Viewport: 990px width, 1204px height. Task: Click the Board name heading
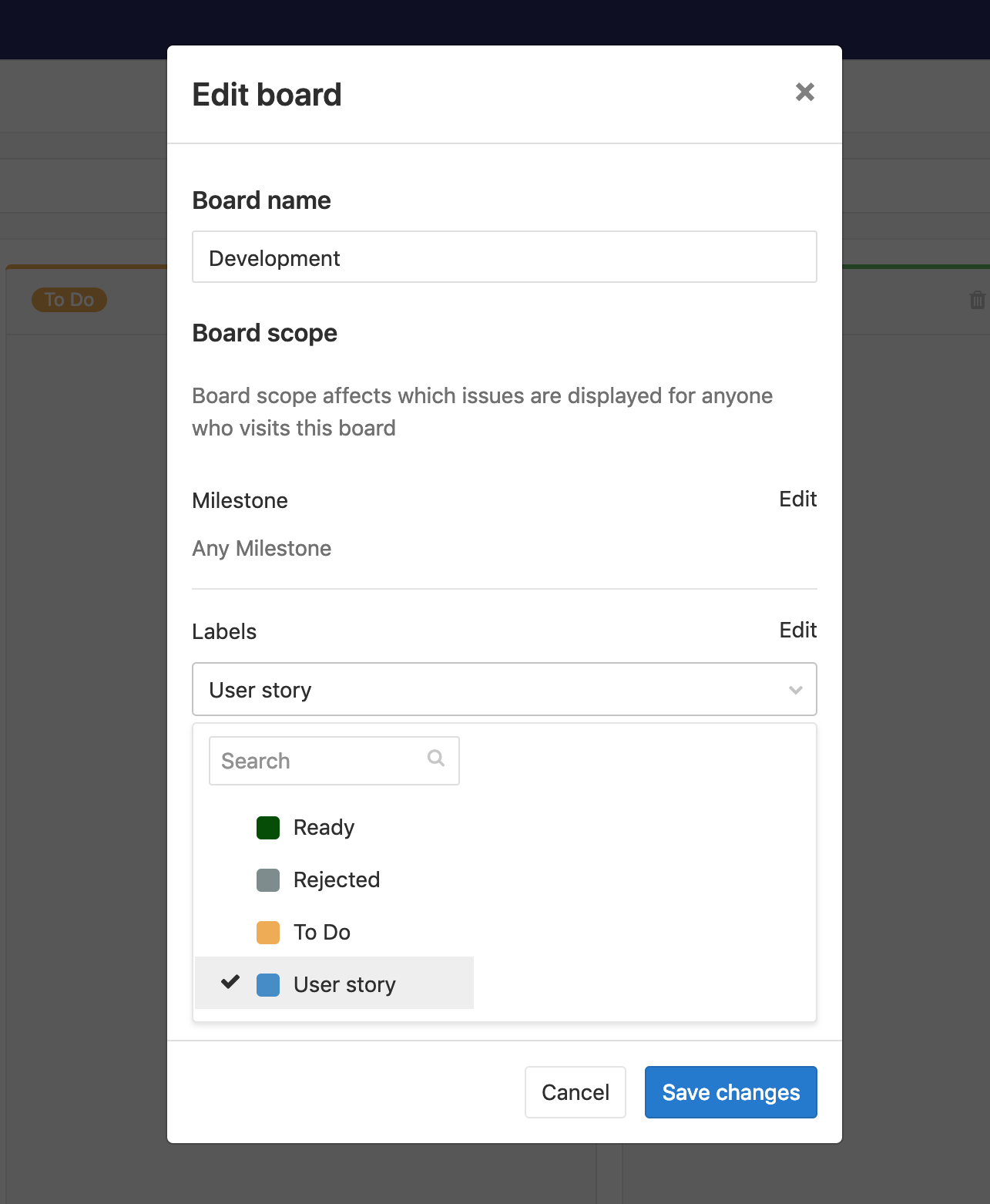coord(262,200)
